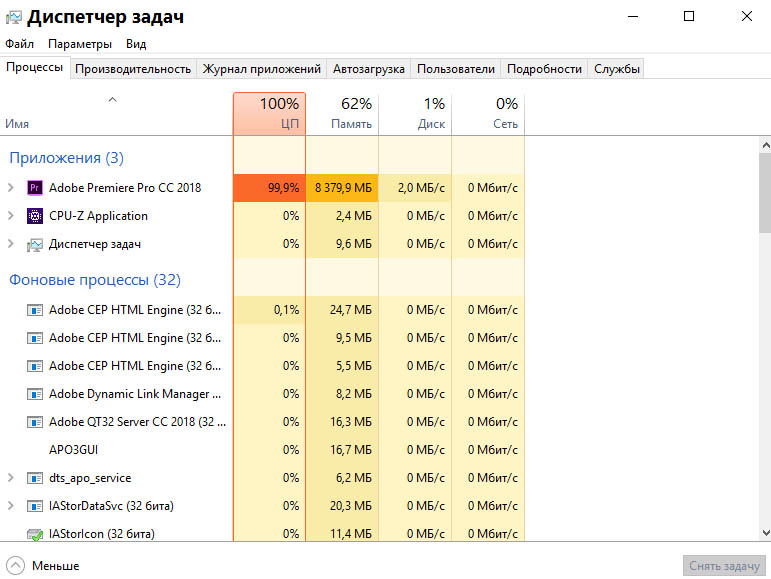This screenshot has height=579, width=771.
Task: Click the 2,0 МБ/с disk value
Action: click(x=421, y=188)
